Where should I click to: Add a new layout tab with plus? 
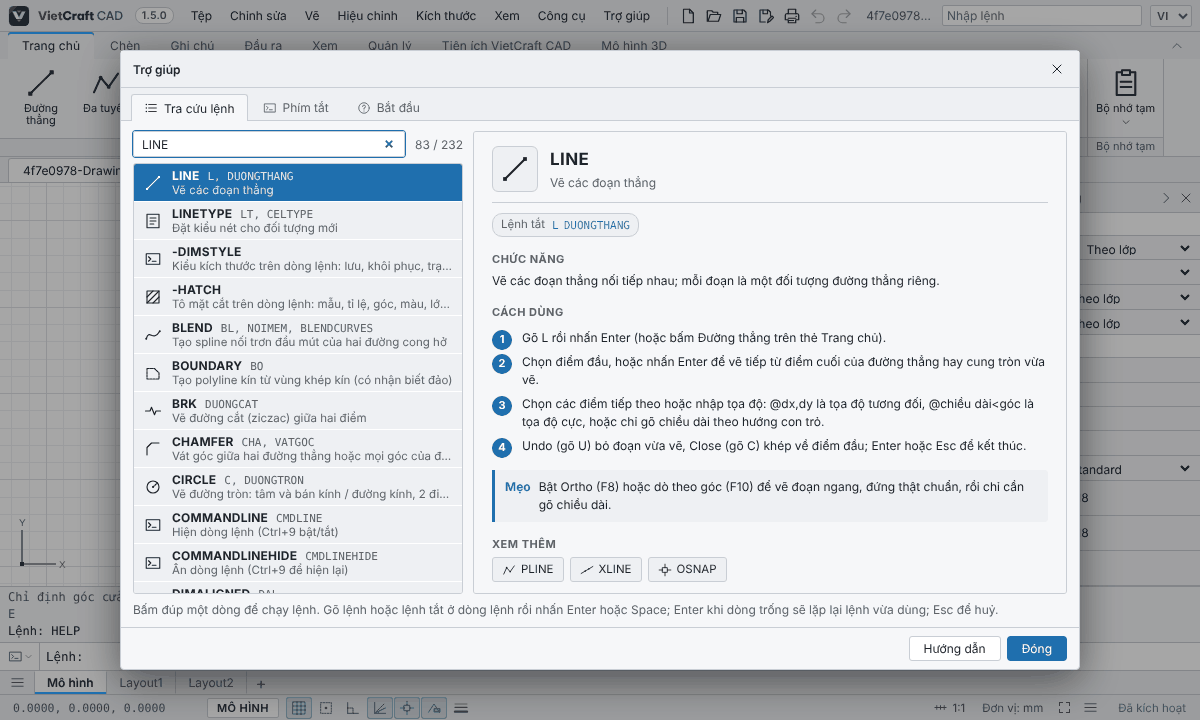(261, 683)
